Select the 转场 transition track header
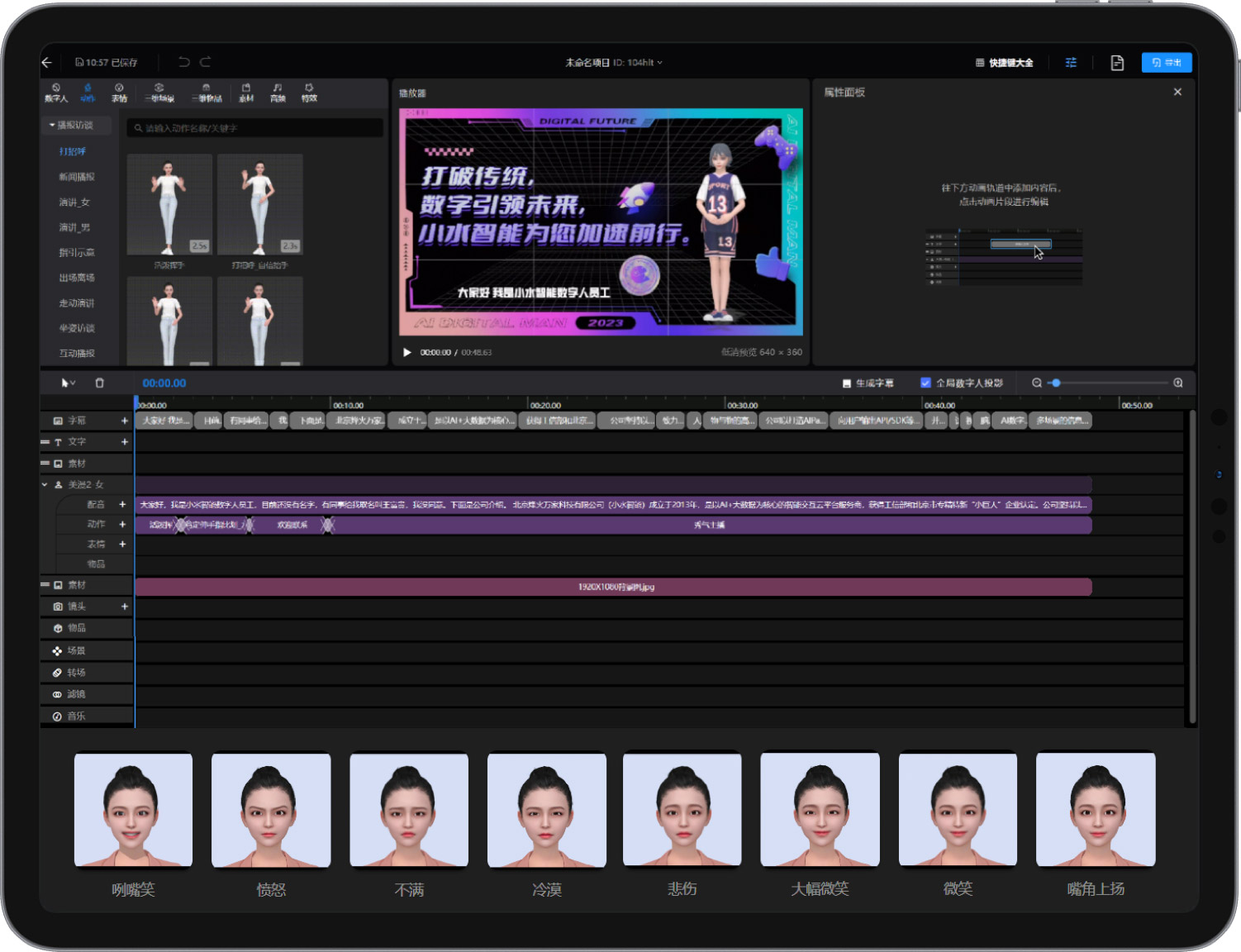1241x952 pixels. [x=87, y=673]
